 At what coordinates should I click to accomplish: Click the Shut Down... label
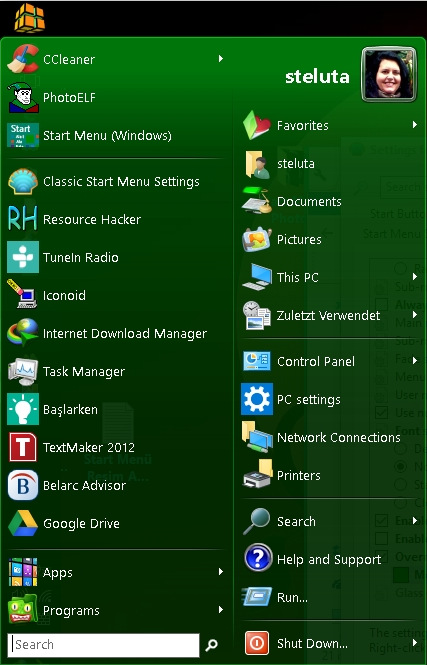tap(313, 643)
